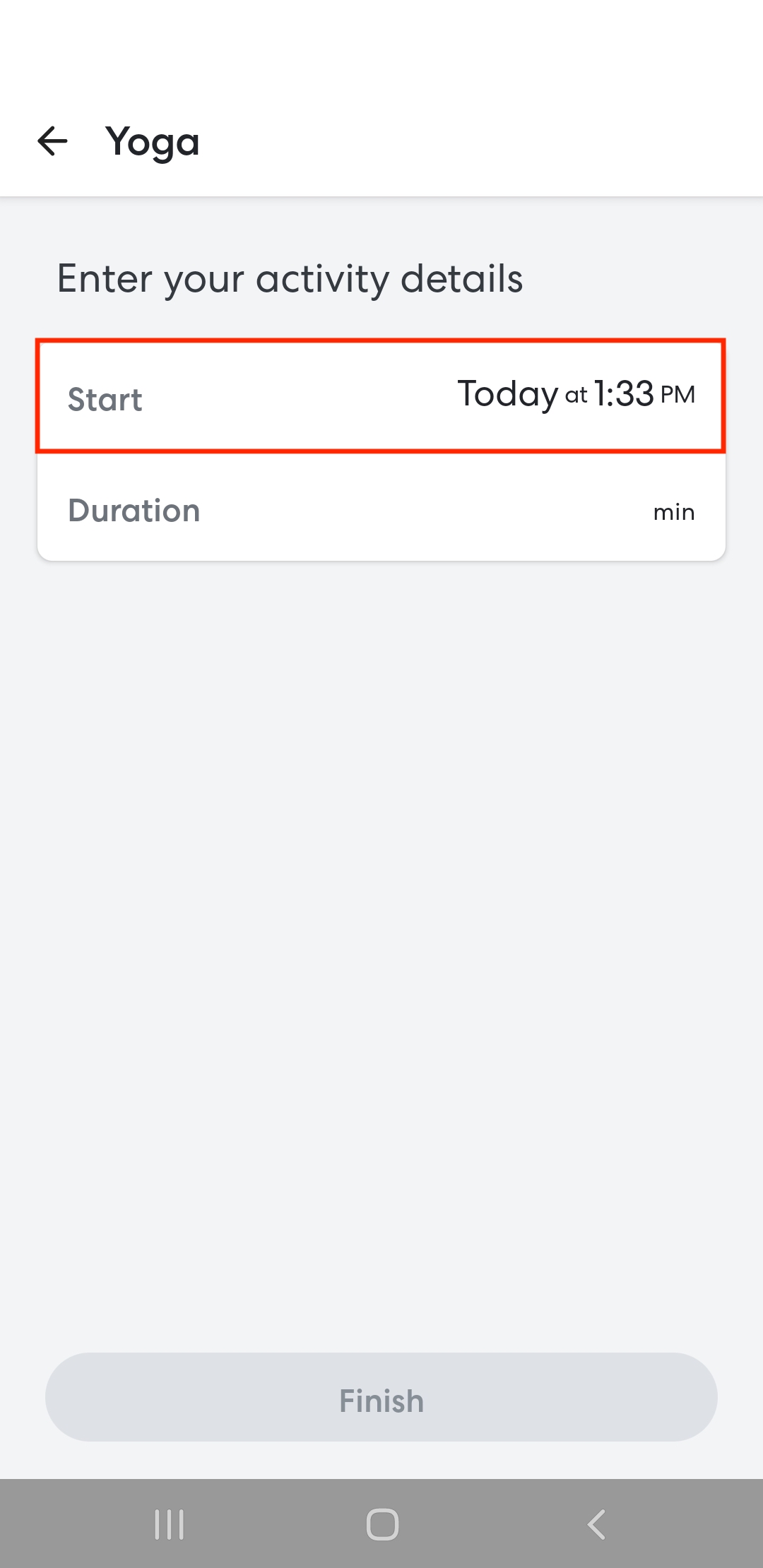Tap the Start label
The height and width of the screenshot is (1568, 763).
tap(105, 400)
